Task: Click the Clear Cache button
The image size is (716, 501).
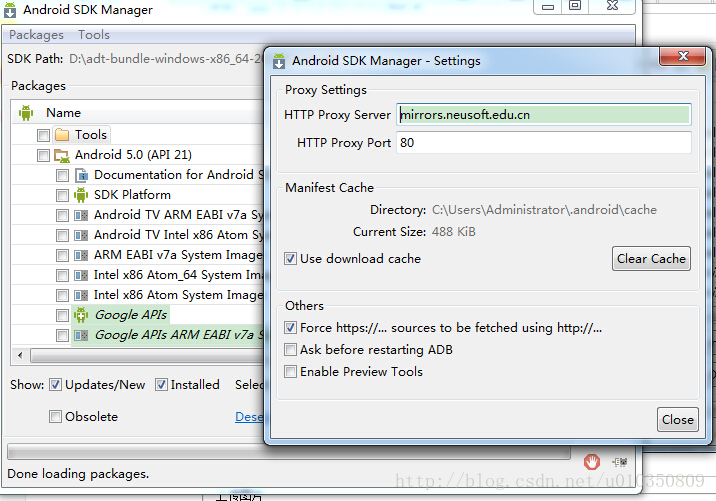Action: tap(651, 259)
